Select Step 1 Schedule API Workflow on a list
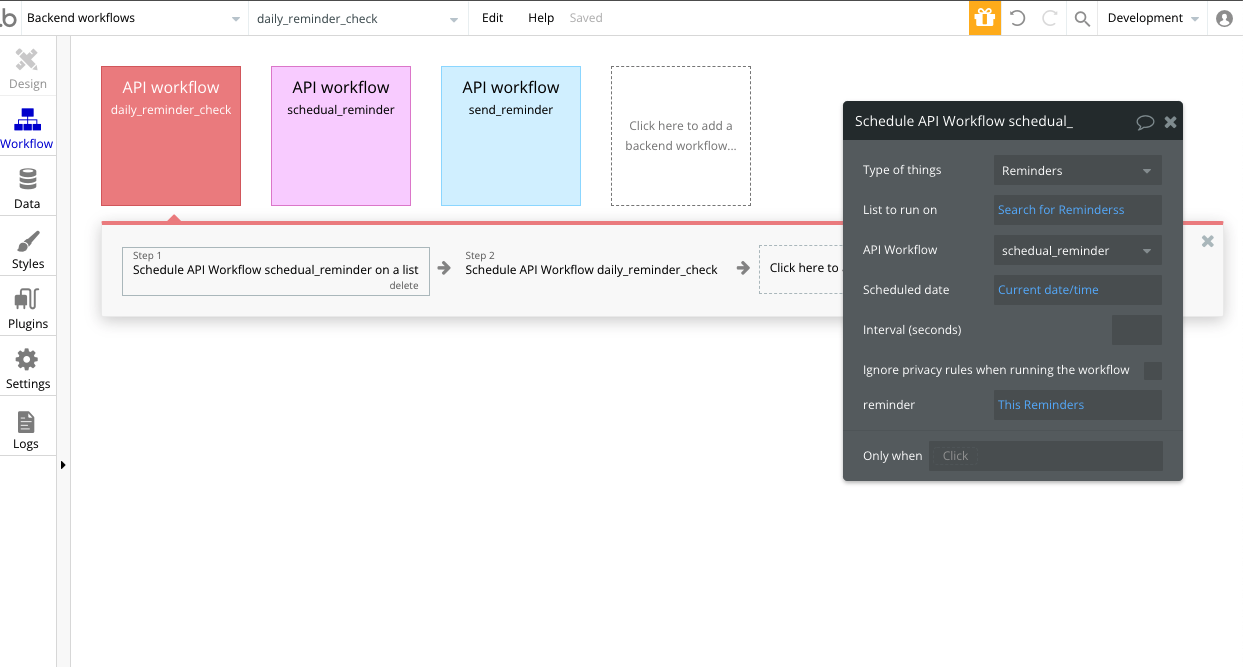 pos(276,271)
